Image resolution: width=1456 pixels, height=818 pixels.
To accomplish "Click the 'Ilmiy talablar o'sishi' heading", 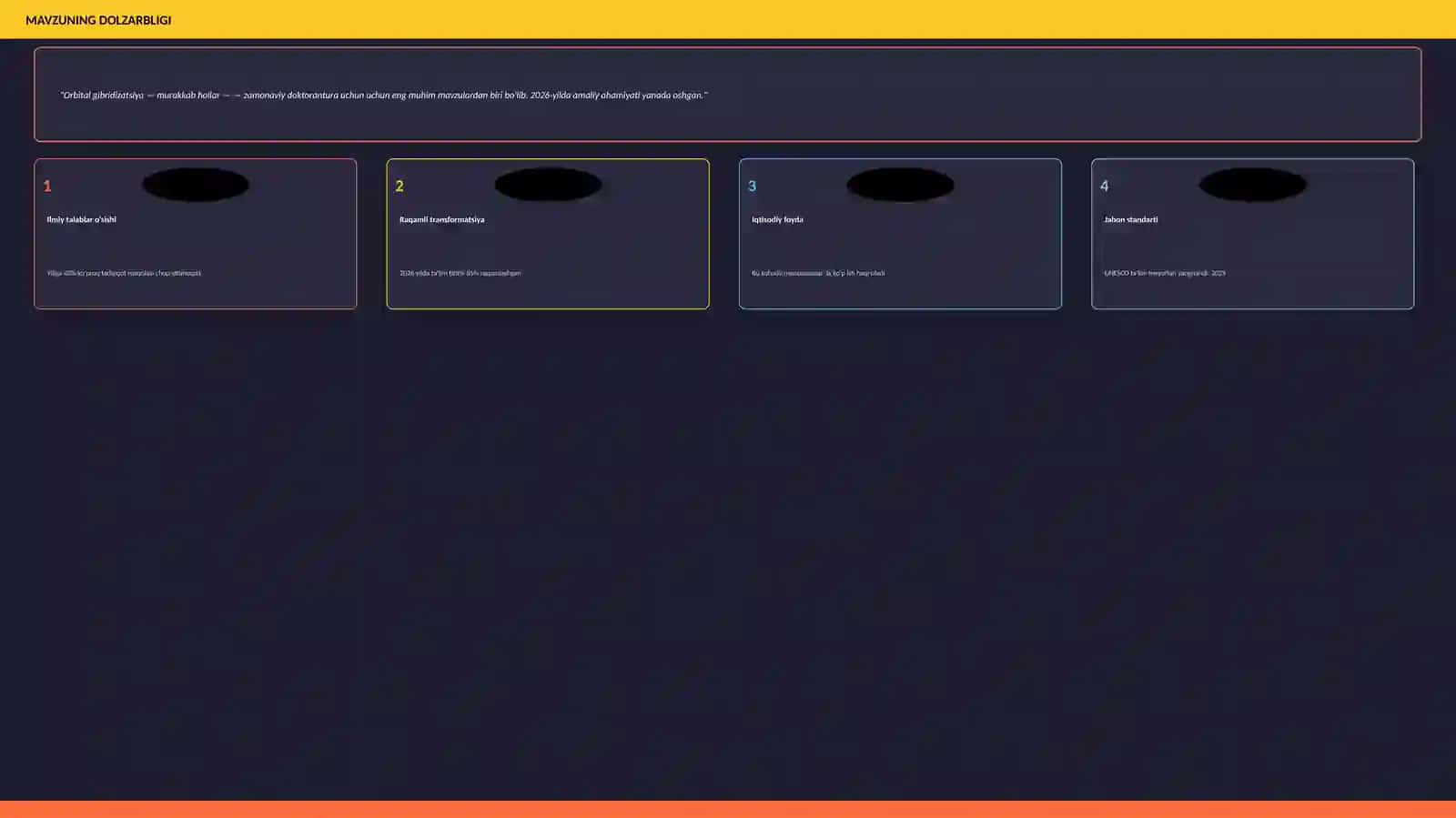I will (82, 219).
